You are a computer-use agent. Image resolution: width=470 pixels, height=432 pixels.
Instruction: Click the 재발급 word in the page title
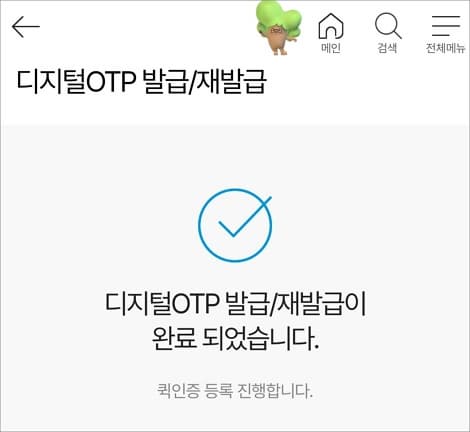(231, 82)
